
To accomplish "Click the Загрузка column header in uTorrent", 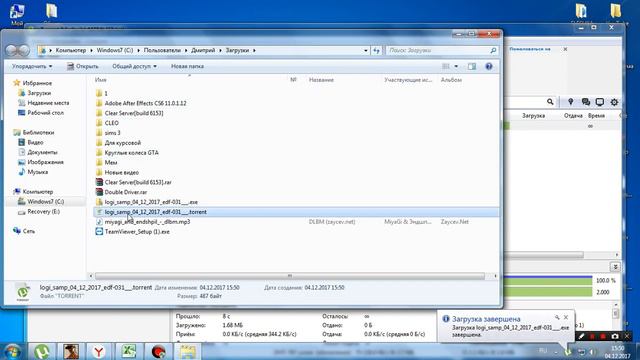I will pyautogui.click(x=533, y=116).
